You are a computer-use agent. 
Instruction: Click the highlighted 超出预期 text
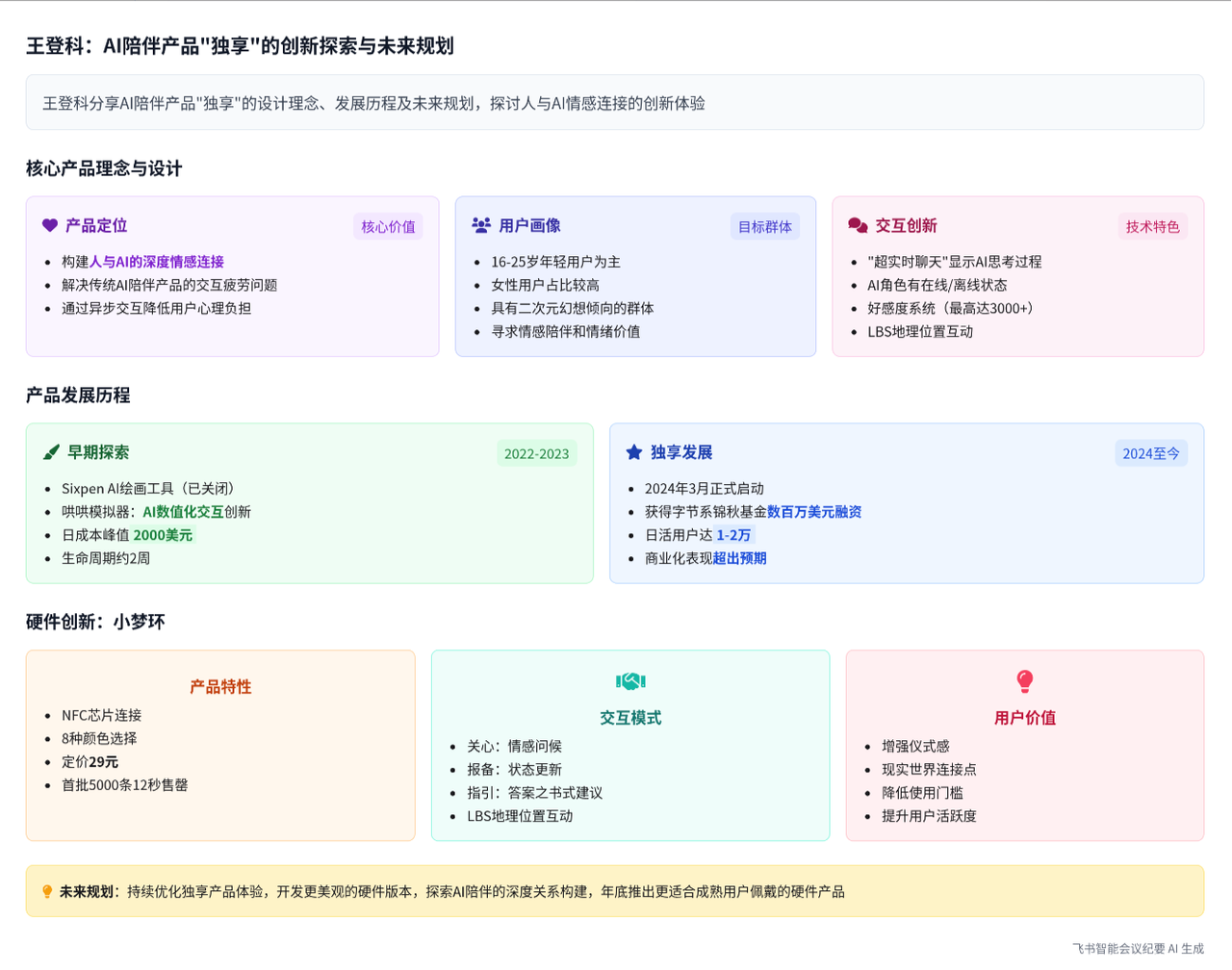(739, 558)
